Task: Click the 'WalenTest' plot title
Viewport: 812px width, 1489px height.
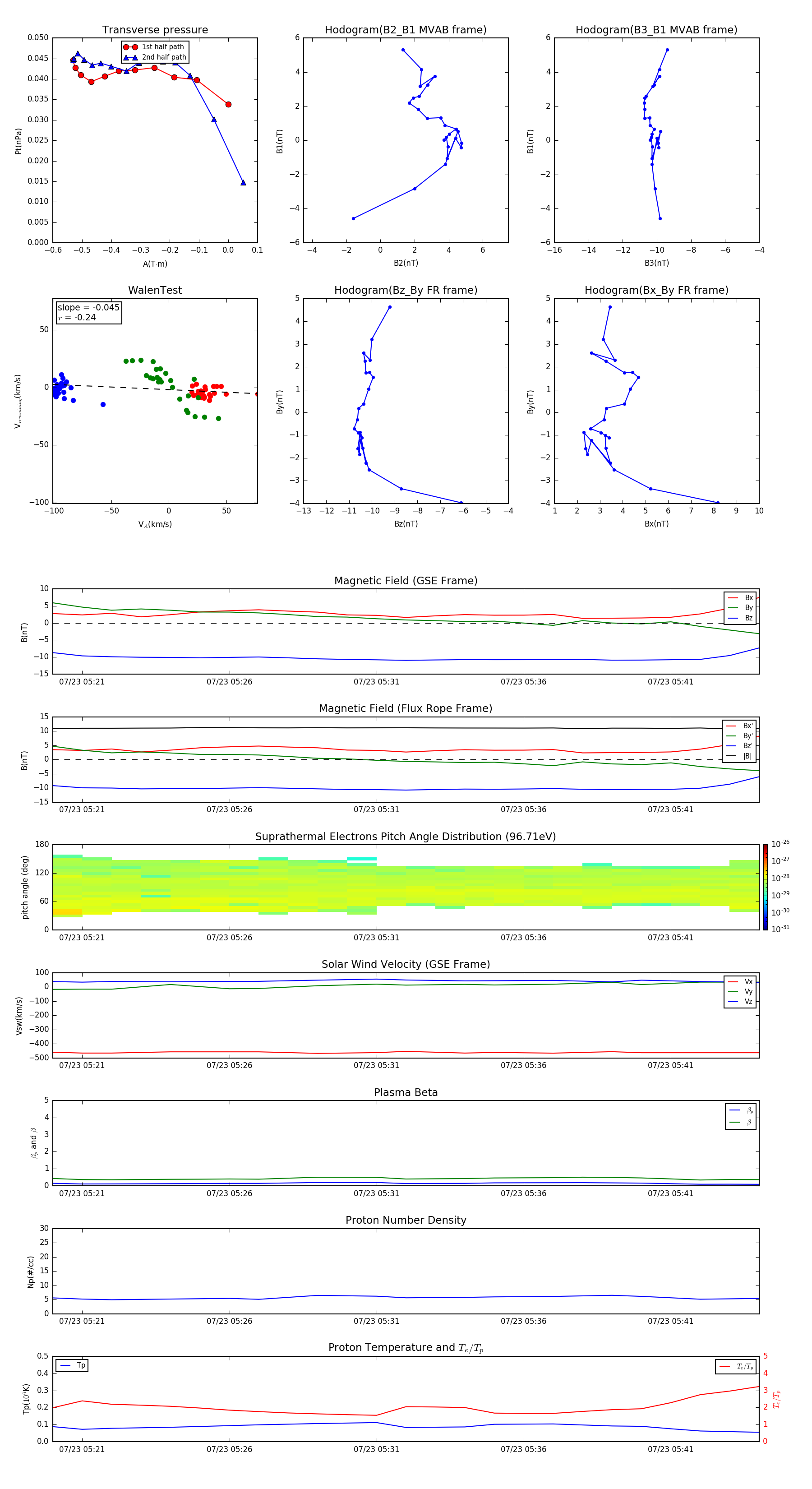Action: [155, 290]
